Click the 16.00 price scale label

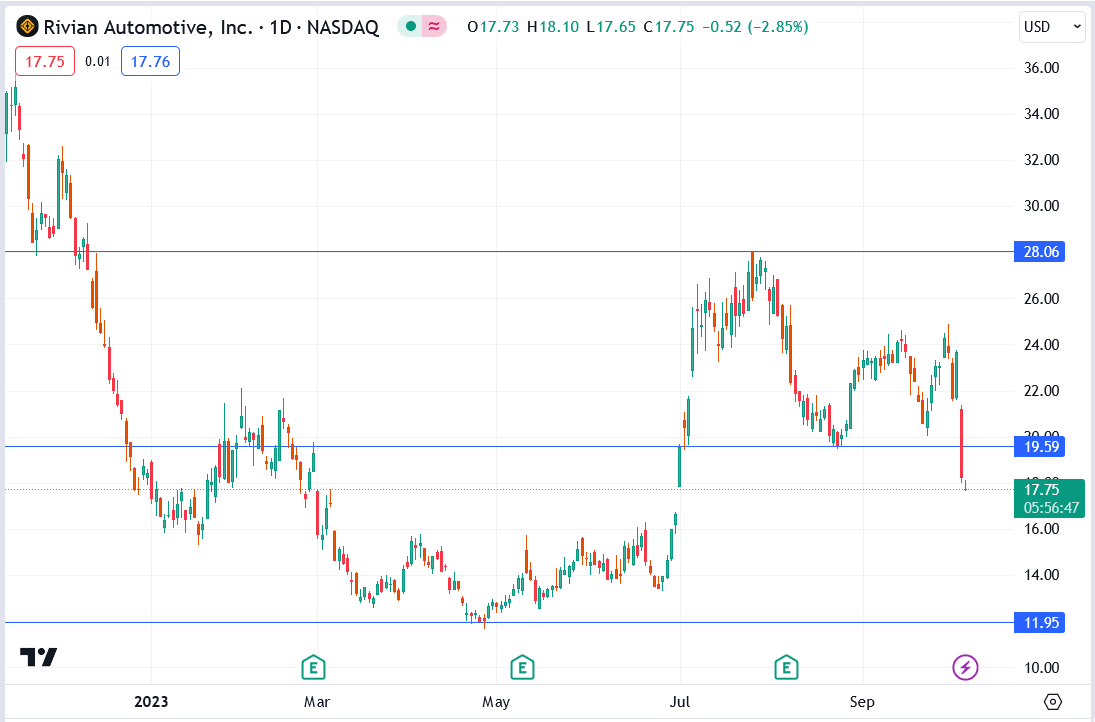(x=1041, y=529)
